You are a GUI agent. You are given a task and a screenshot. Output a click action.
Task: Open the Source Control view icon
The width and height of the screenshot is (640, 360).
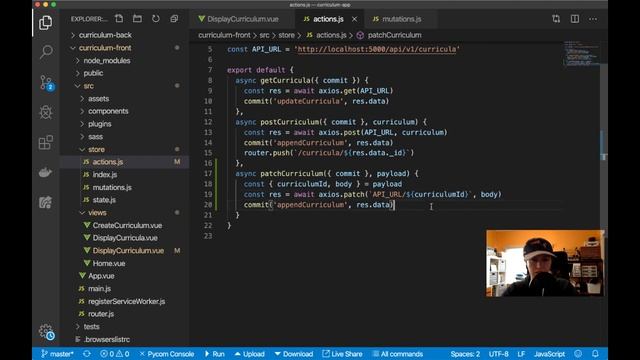pos(46,83)
